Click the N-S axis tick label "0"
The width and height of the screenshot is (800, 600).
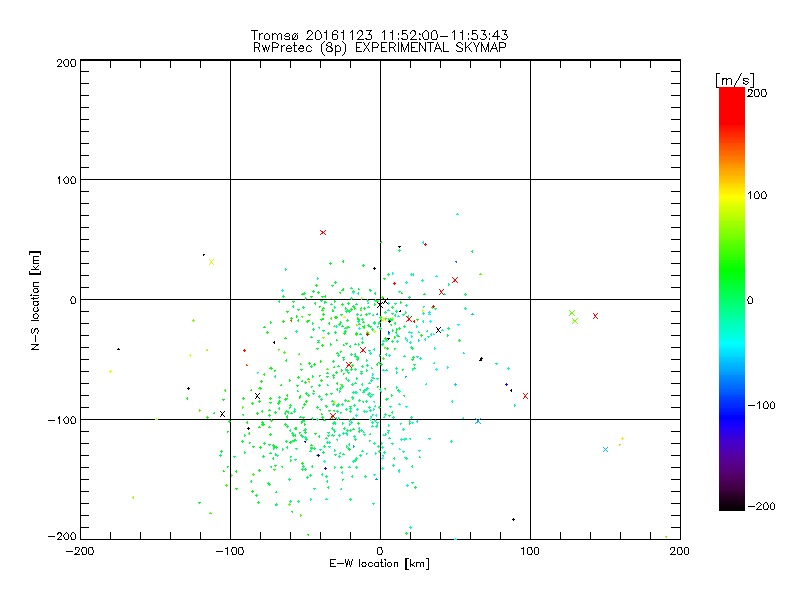coord(73,300)
